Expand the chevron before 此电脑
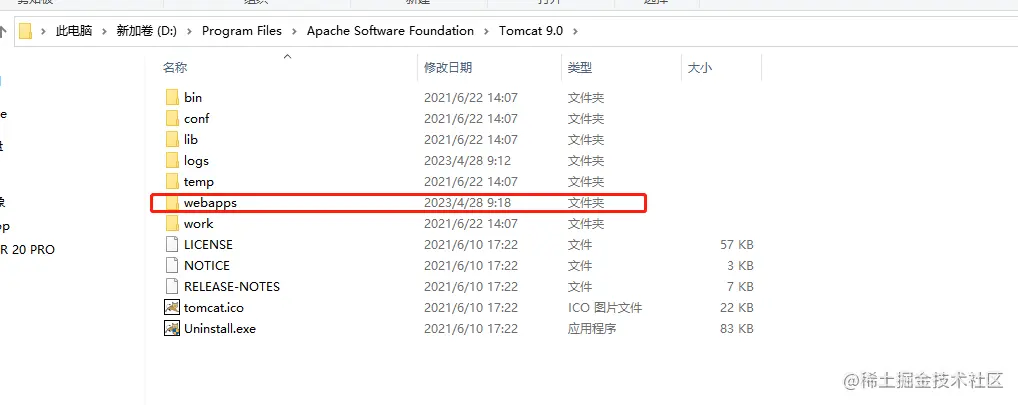Screen dimensions: 1018x405 click(x=43, y=31)
